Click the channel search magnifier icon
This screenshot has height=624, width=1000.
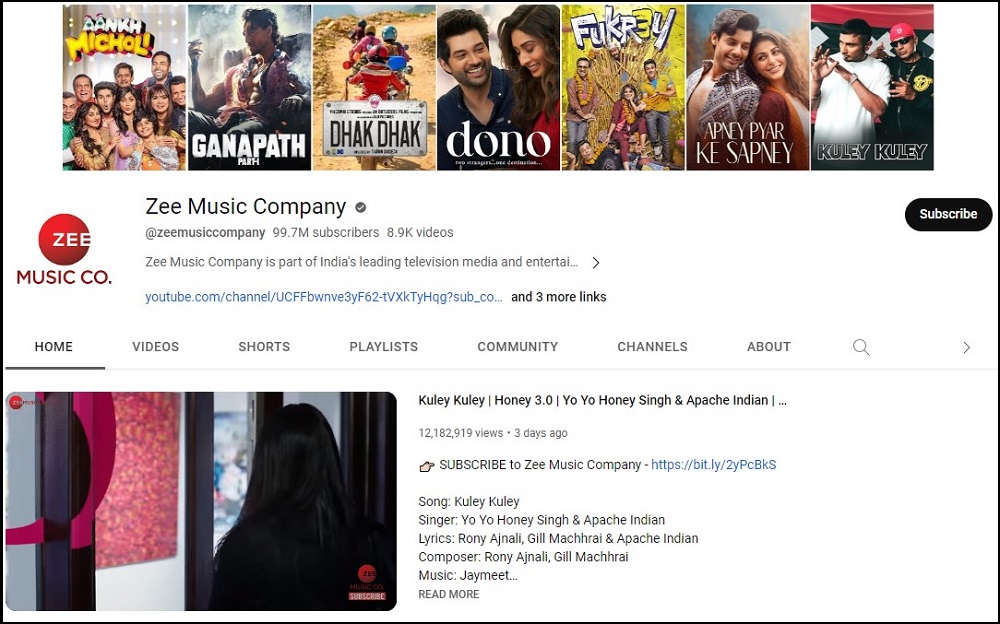coord(861,347)
